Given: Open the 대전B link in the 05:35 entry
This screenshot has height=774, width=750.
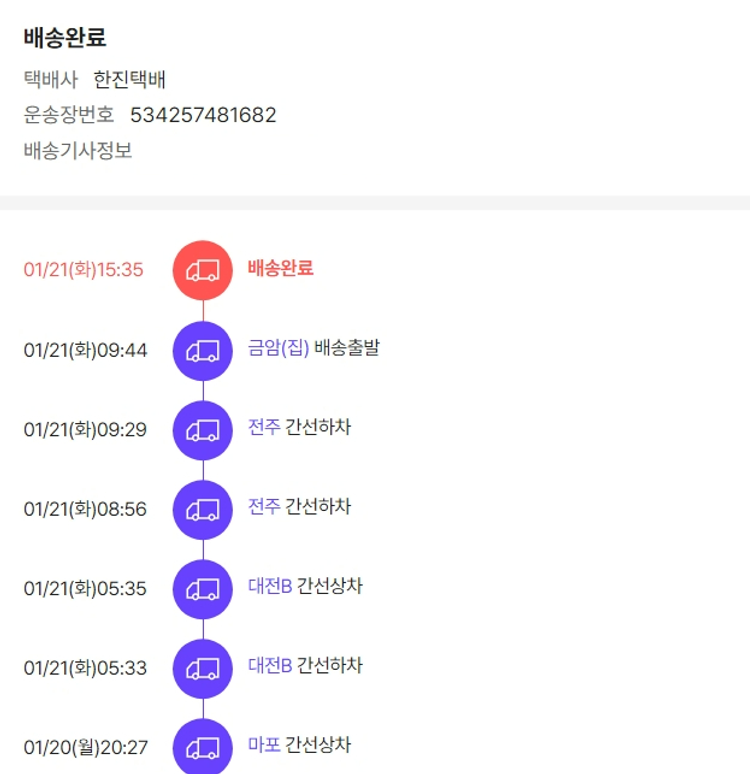Looking at the screenshot, I should pos(270,586).
